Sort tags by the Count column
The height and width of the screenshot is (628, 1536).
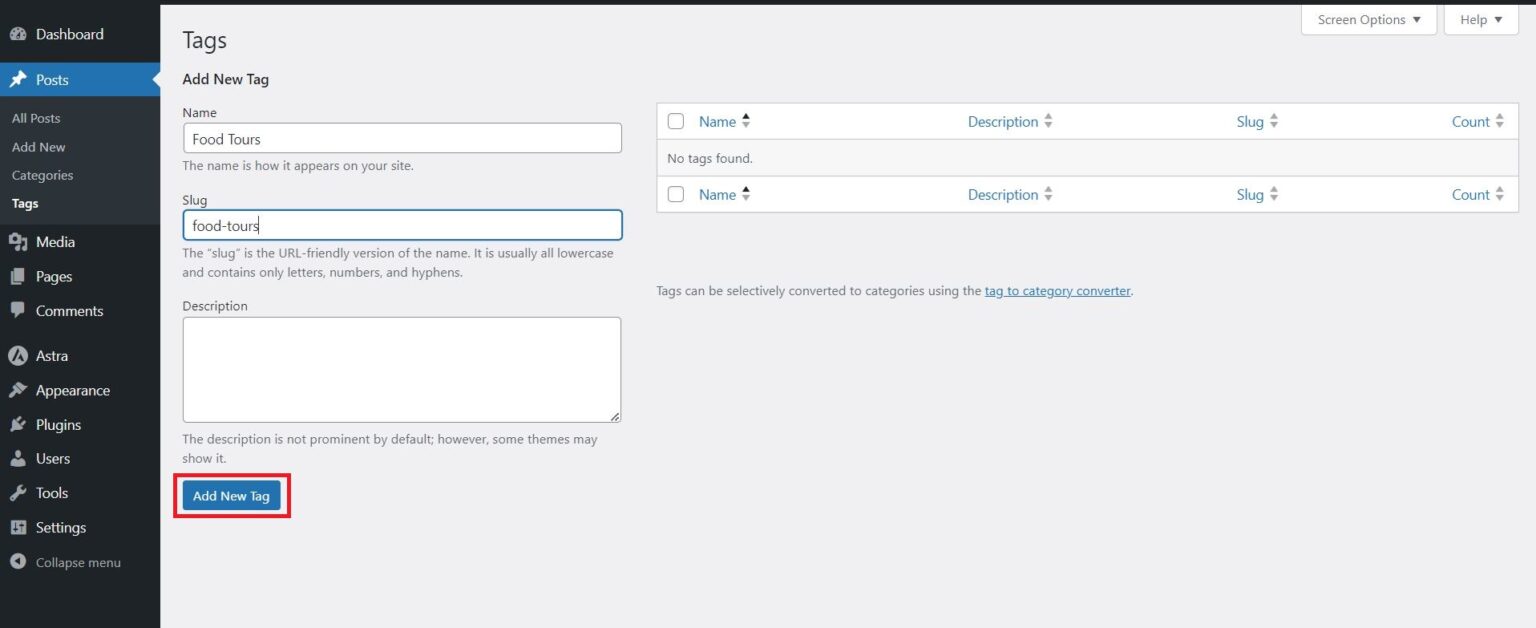point(1471,120)
